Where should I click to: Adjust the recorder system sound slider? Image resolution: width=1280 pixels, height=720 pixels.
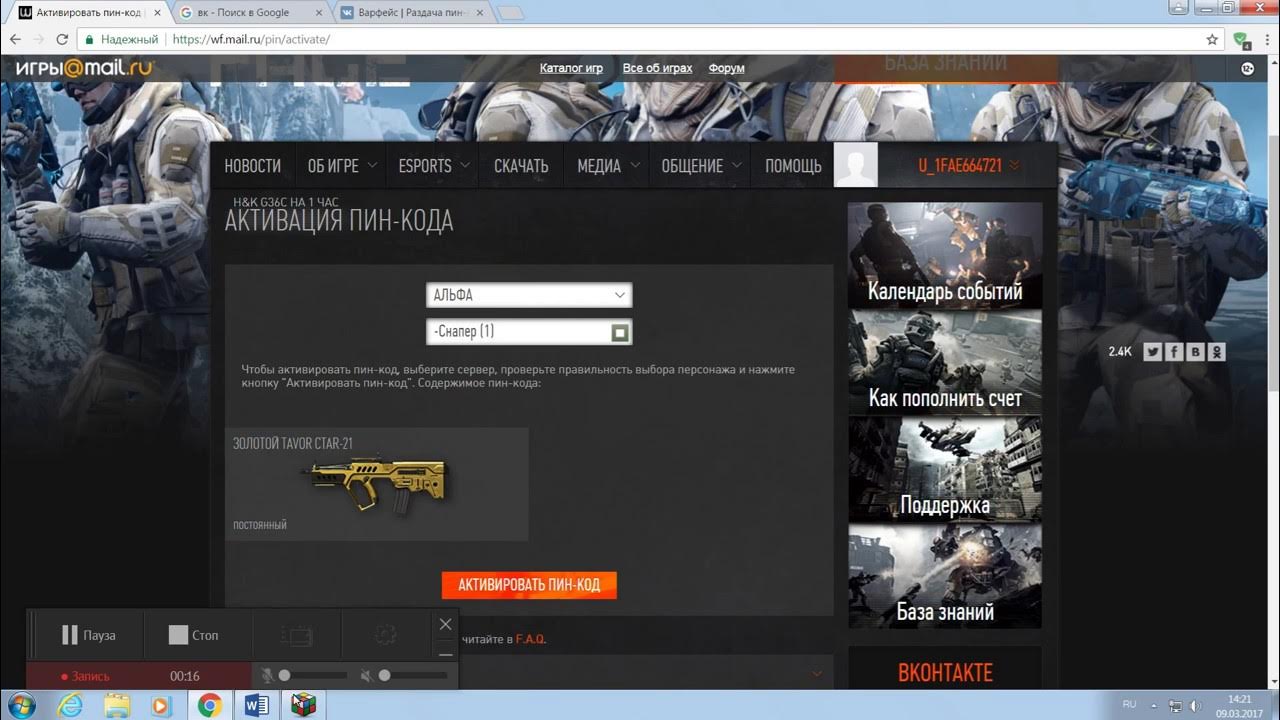(x=412, y=676)
